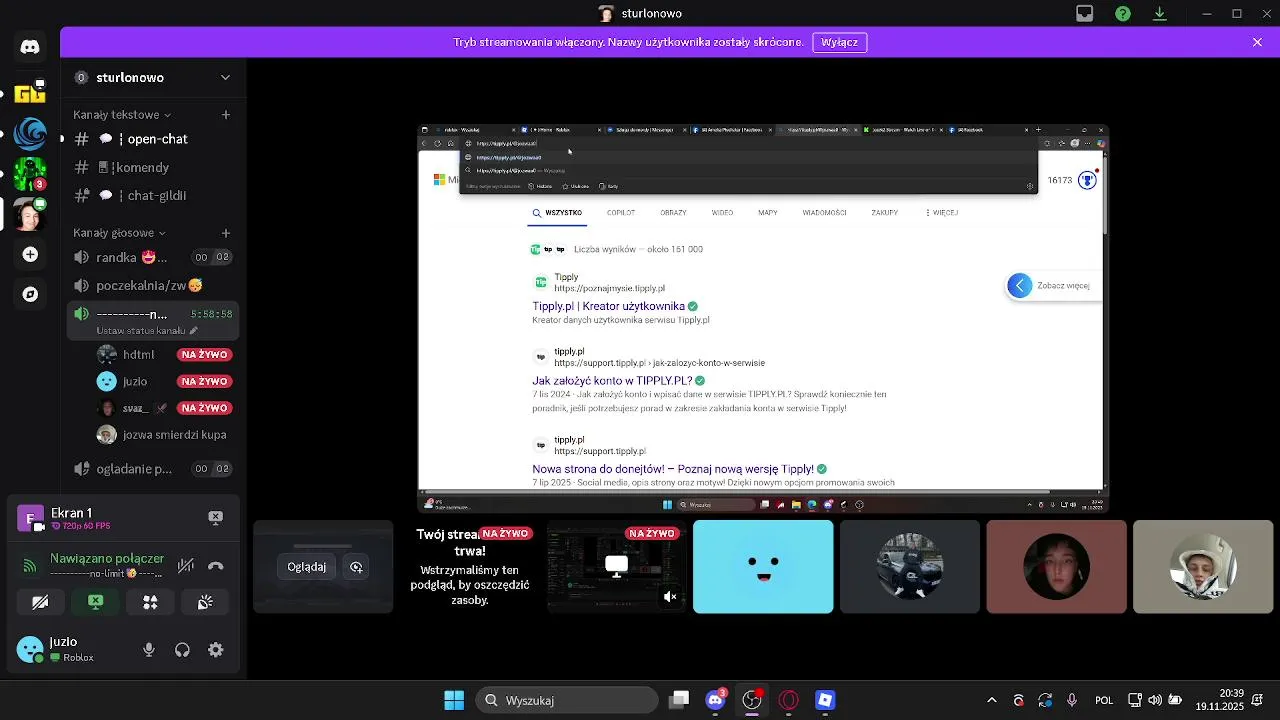Viewport: 1280px width, 720px height.
Task: Open connection details signal icon
Action: 30,566
